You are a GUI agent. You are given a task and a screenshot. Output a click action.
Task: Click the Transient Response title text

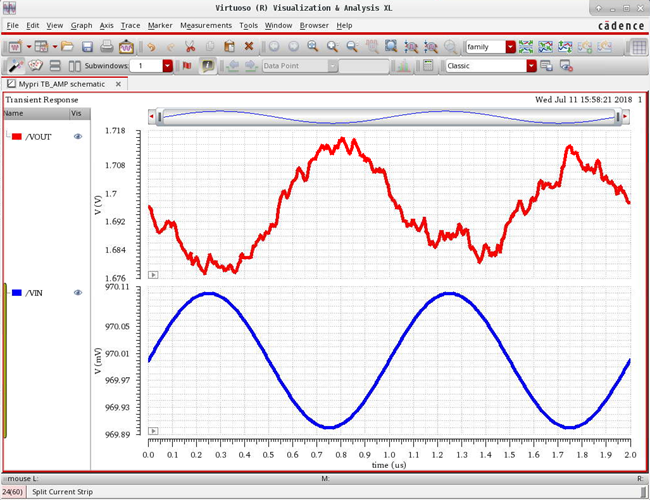click(x=42, y=100)
